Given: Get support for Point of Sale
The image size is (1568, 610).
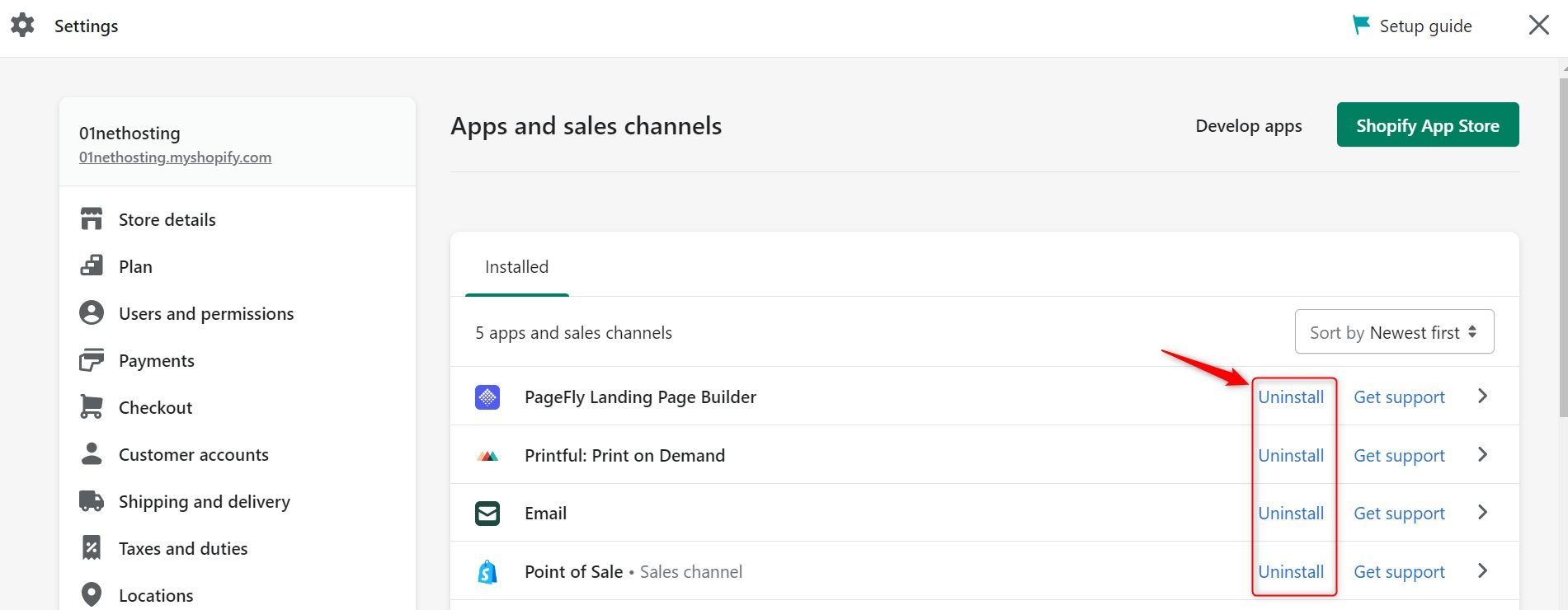Looking at the screenshot, I should click(1399, 572).
